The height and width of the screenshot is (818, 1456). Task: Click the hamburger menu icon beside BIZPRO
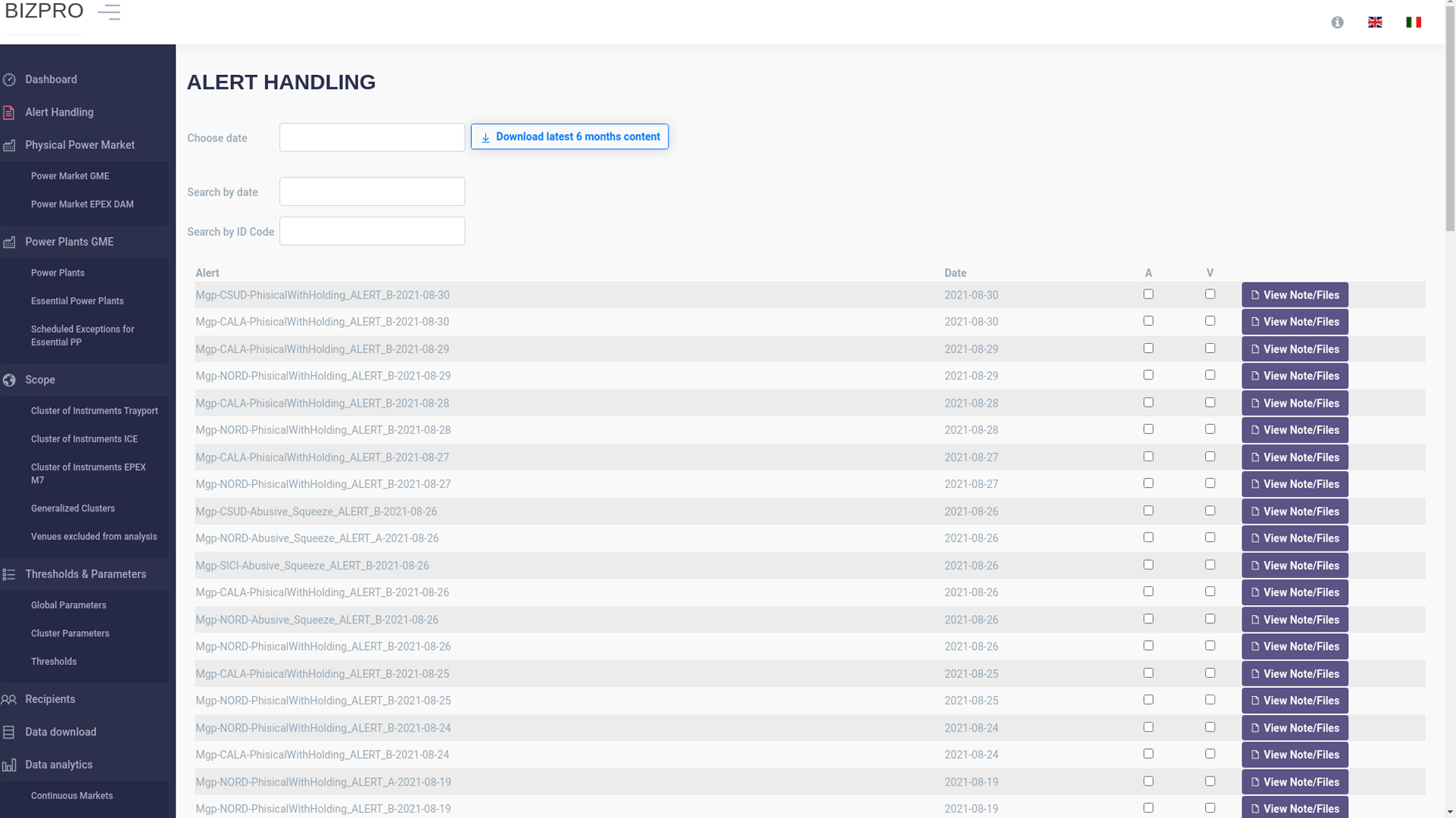tap(109, 12)
